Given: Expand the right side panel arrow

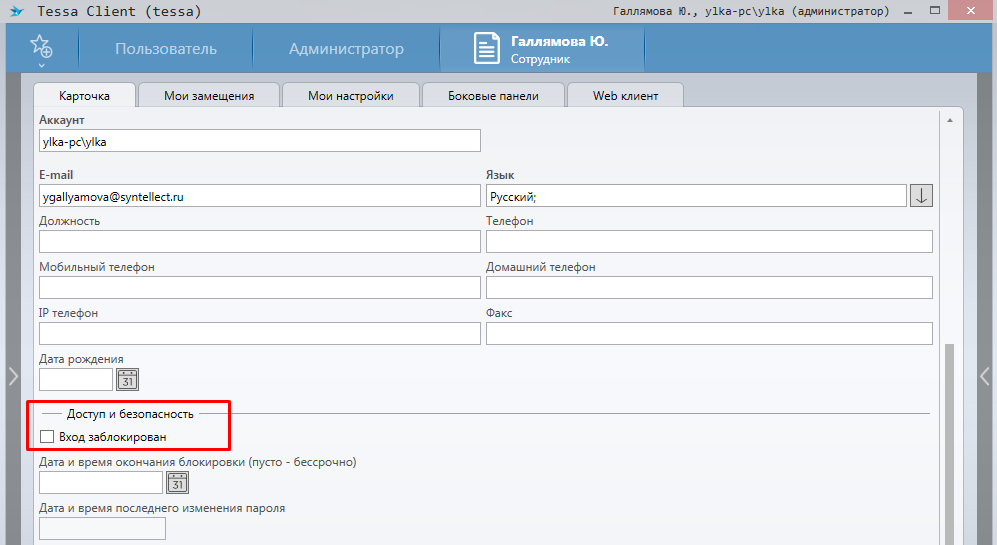Looking at the screenshot, I should (x=985, y=376).
